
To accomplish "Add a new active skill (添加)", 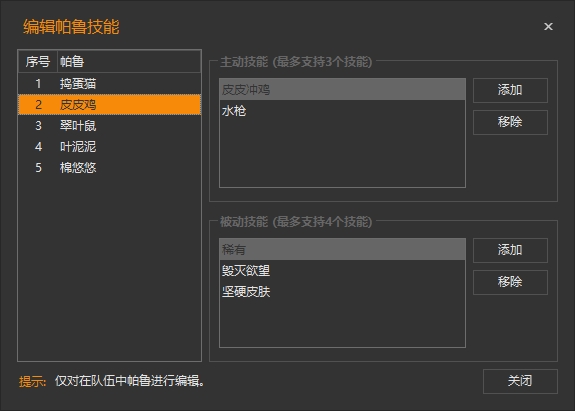I will pyautogui.click(x=510, y=90).
